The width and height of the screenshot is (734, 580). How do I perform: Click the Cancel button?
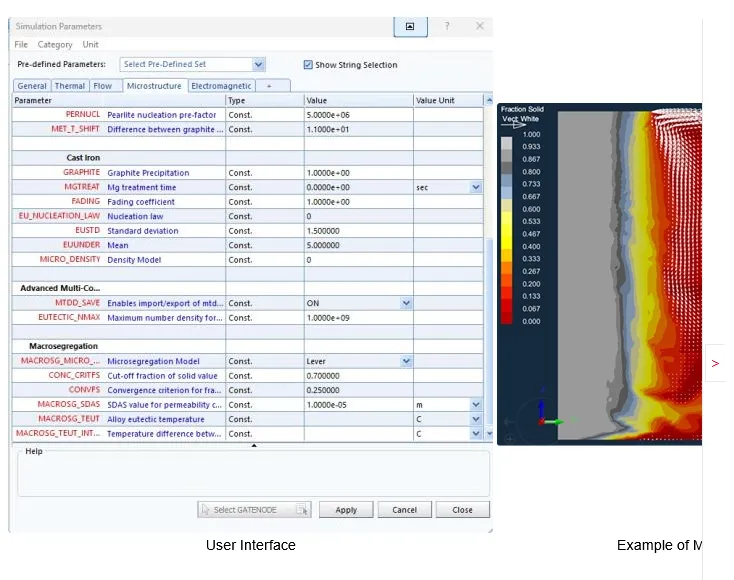[404, 509]
